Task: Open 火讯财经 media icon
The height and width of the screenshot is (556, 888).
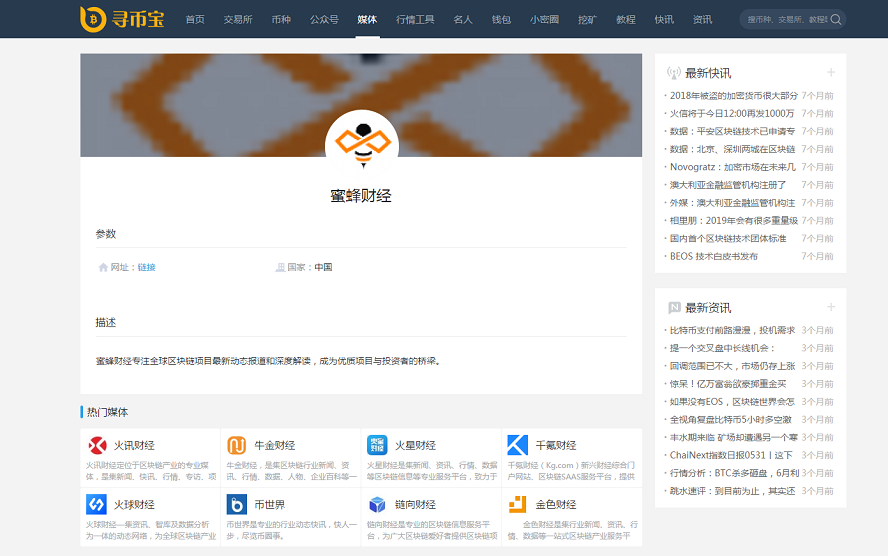Action: [98, 445]
